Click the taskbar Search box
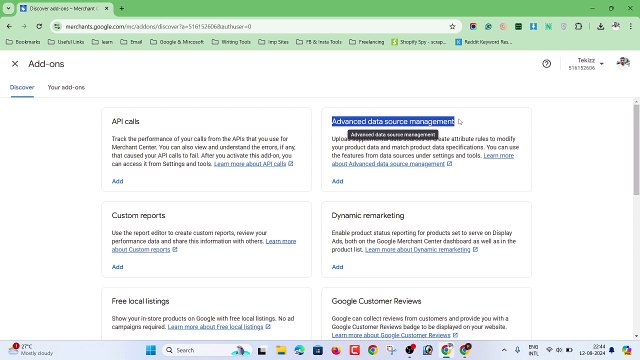Image resolution: width=640 pixels, height=360 pixels. [x=206, y=350]
